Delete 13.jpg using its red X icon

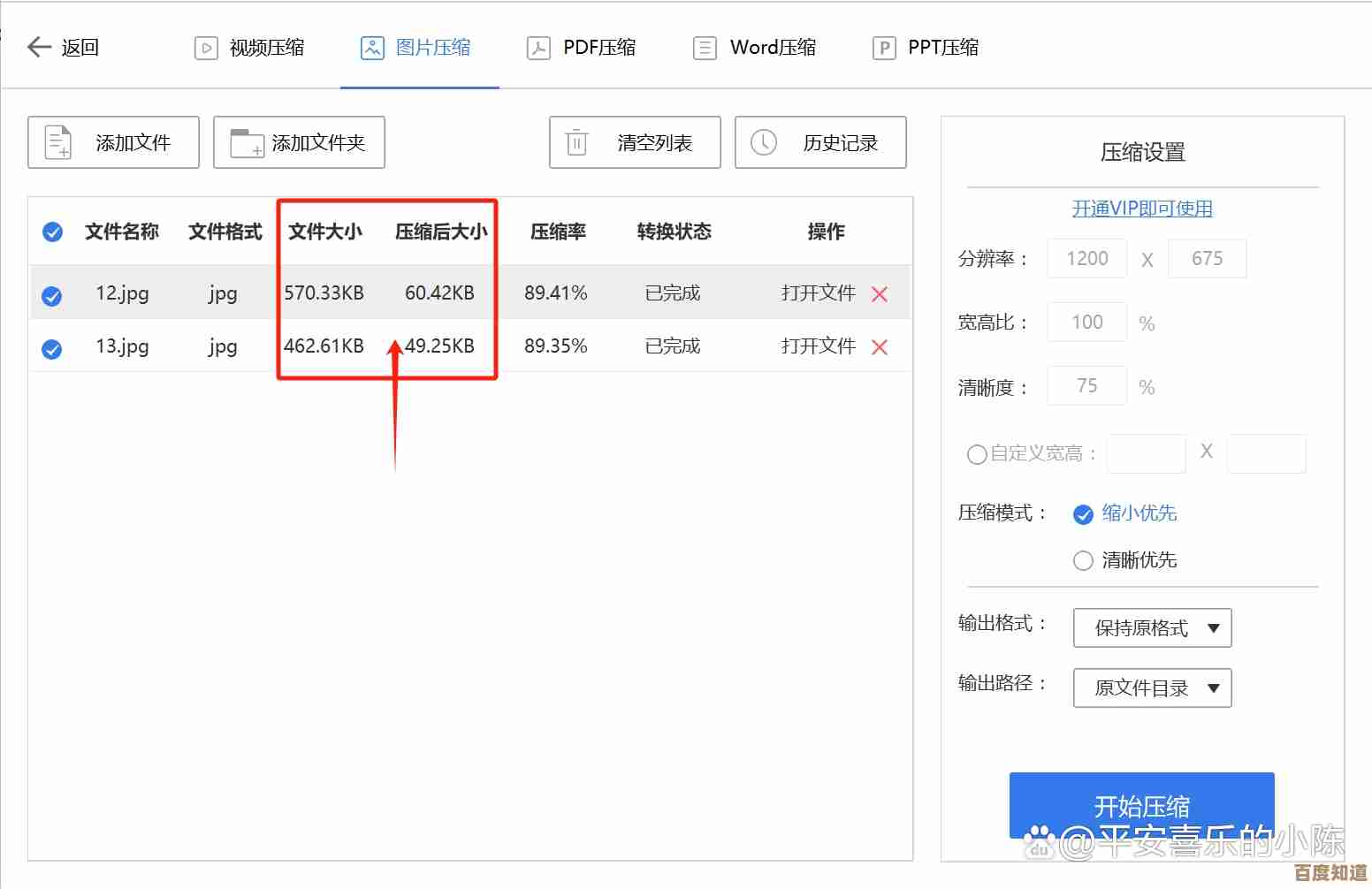coord(880,347)
